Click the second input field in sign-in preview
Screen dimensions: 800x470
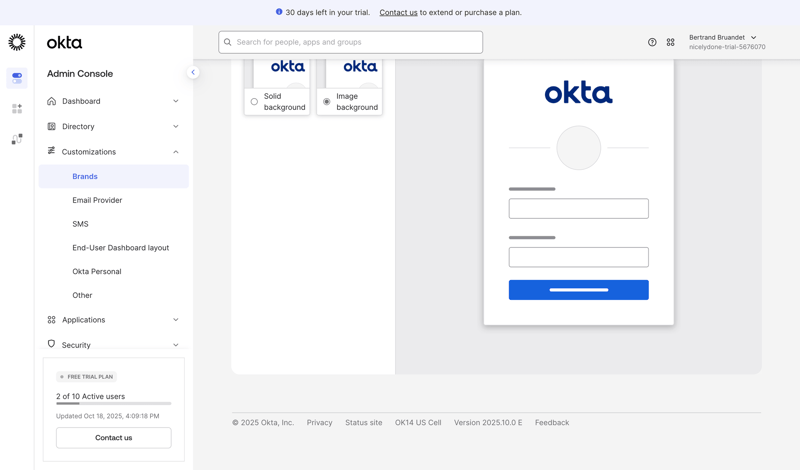[x=579, y=257]
